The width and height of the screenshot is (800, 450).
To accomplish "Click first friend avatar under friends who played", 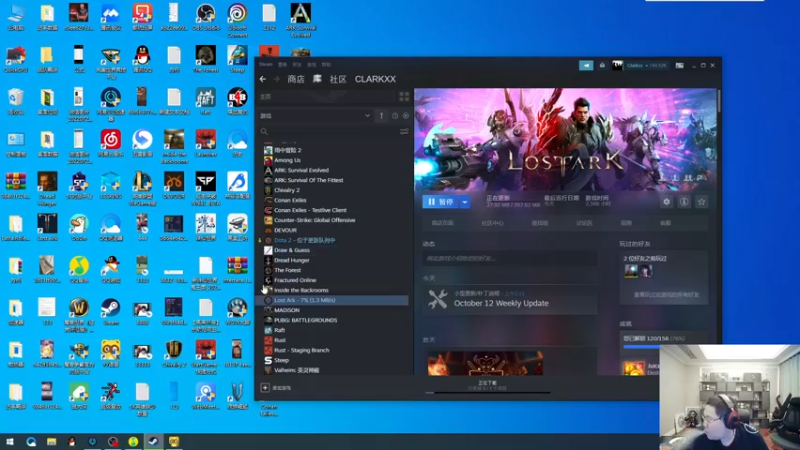I will 631,271.
